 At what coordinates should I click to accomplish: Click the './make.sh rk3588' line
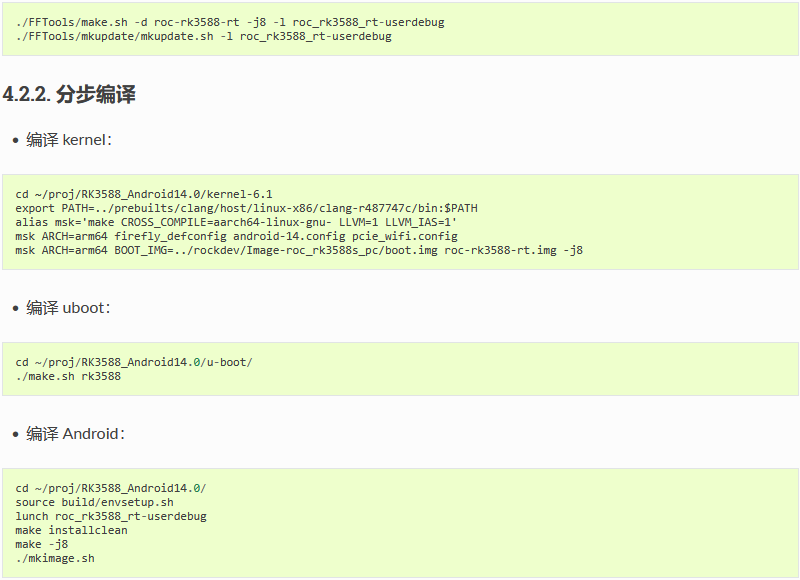tap(68, 376)
